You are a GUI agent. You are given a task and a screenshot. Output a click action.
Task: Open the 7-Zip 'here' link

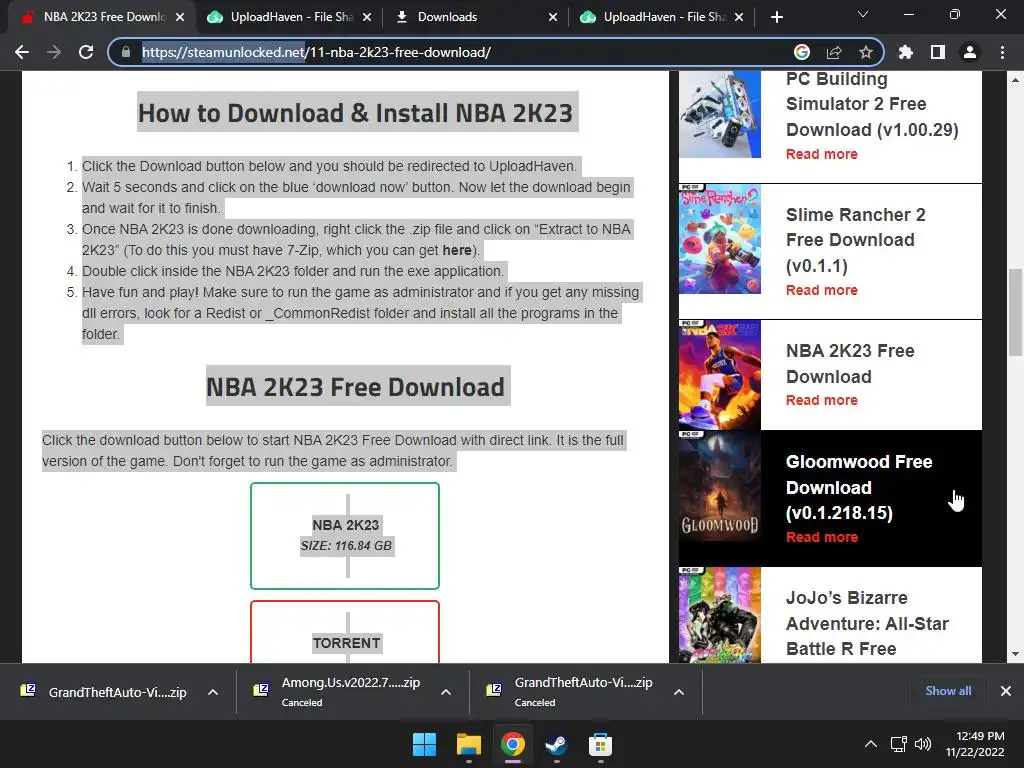456,250
